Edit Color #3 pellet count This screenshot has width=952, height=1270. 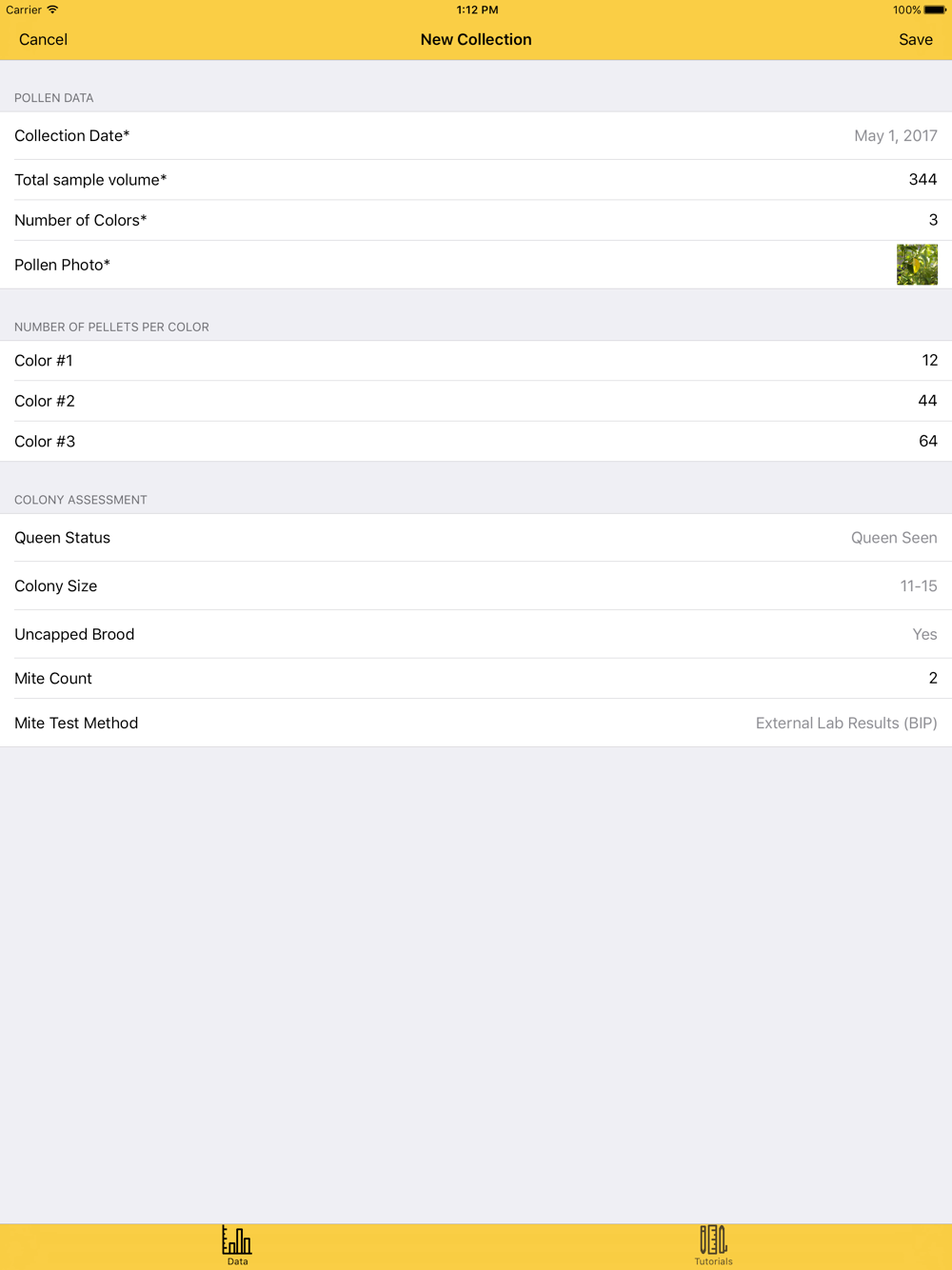click(927, 442)
